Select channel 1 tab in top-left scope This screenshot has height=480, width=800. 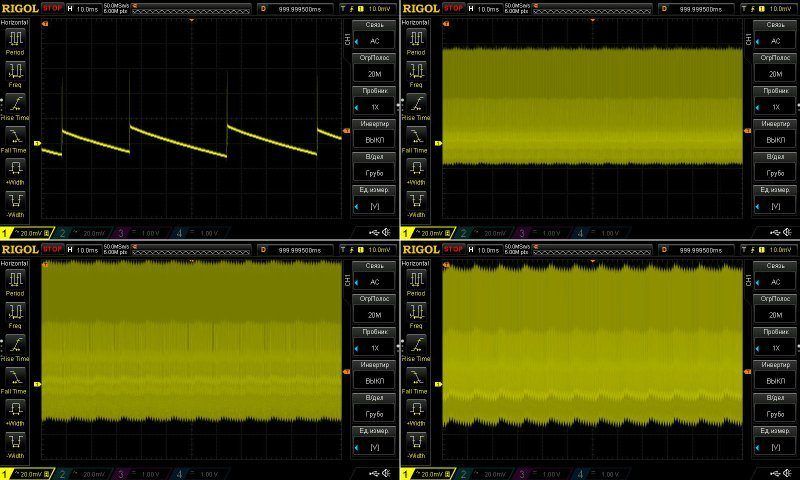coord(23,233)
